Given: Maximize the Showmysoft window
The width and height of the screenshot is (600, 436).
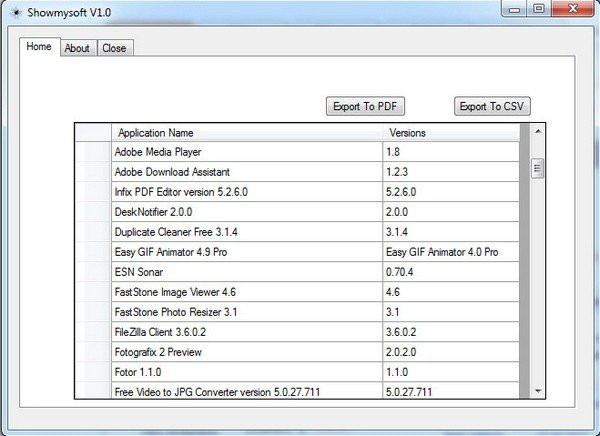Looking at the screenshot, I should pos(537,9).
